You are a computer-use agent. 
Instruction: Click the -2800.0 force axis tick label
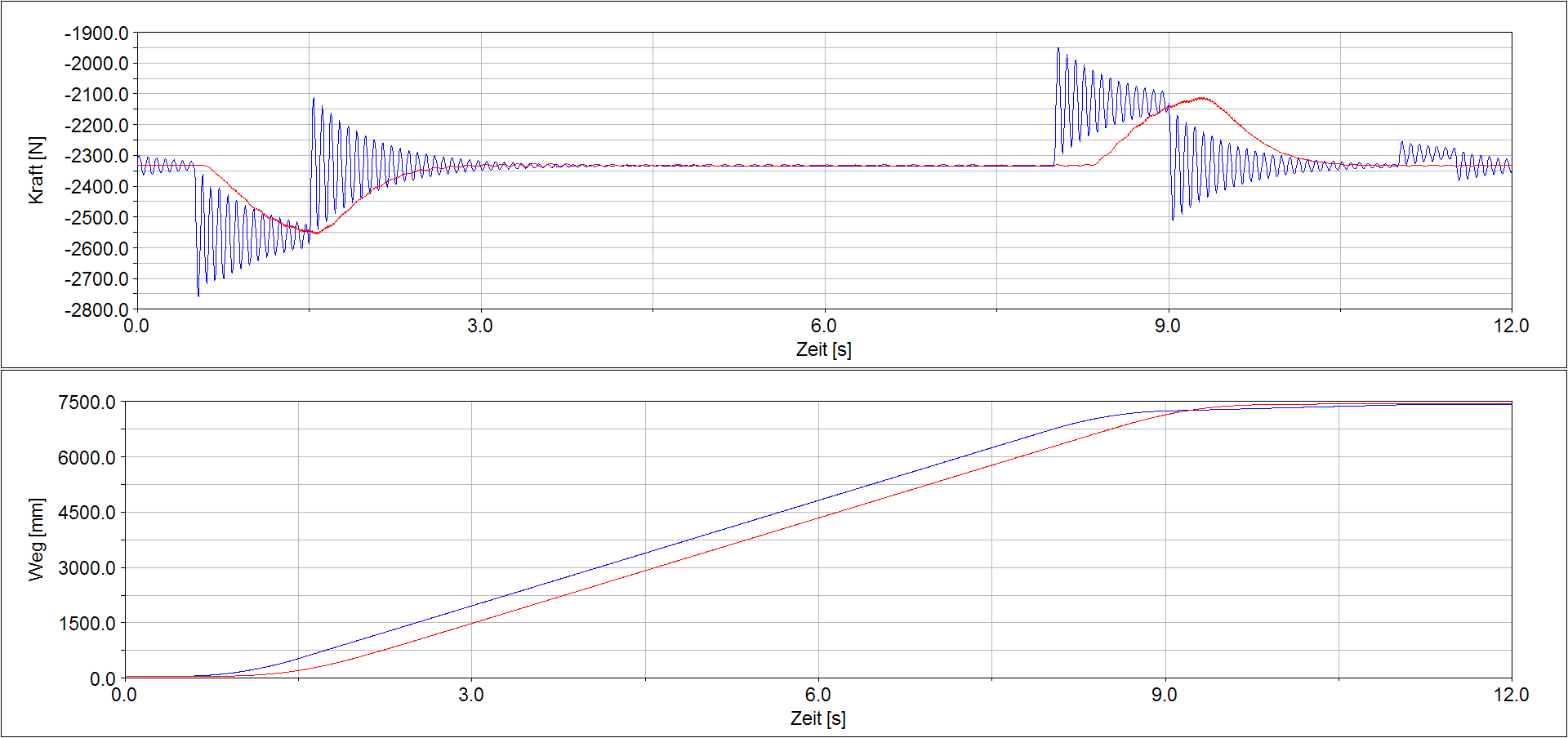point(96,310)
